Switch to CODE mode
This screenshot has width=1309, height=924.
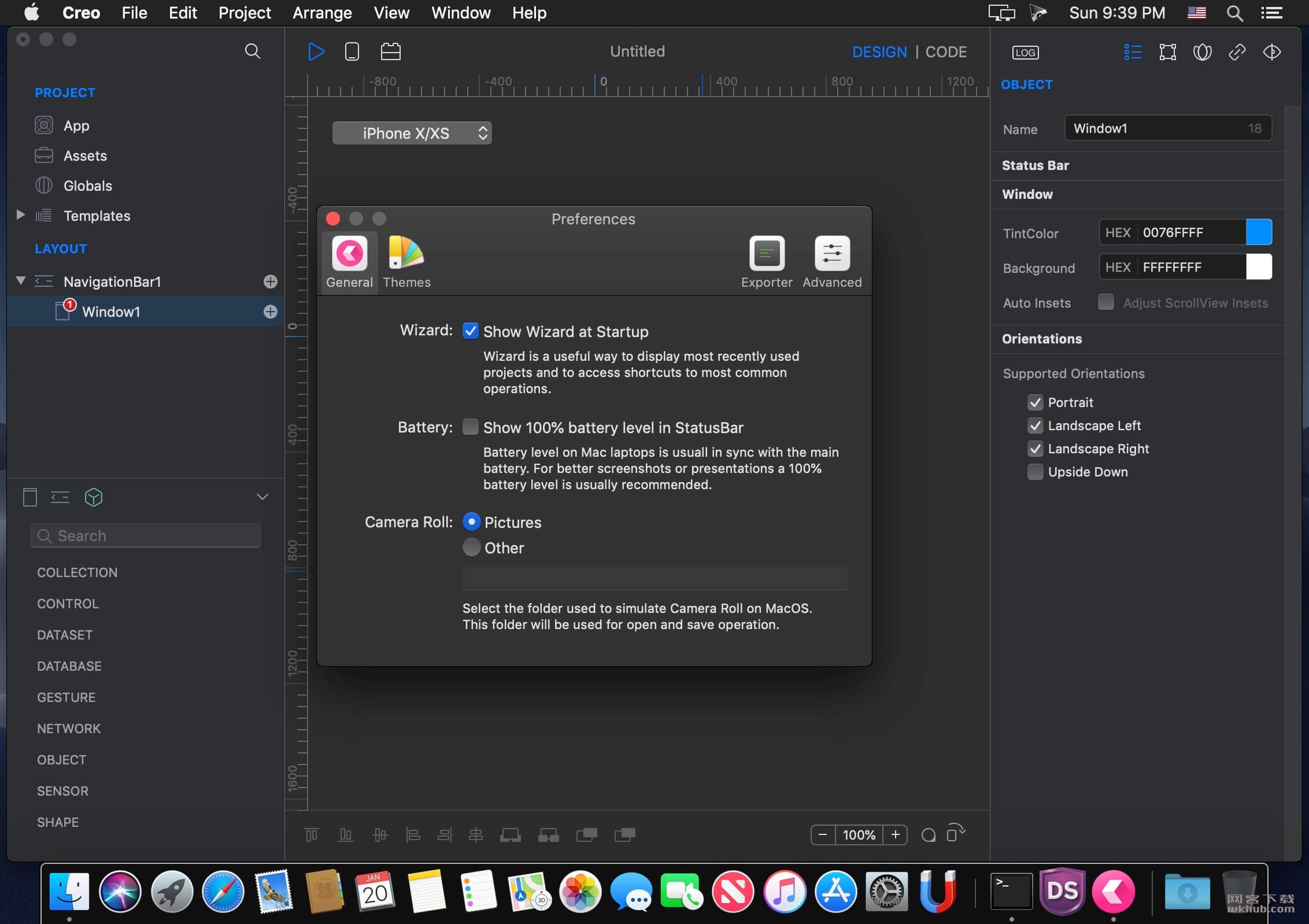click(x=946, y=52)
